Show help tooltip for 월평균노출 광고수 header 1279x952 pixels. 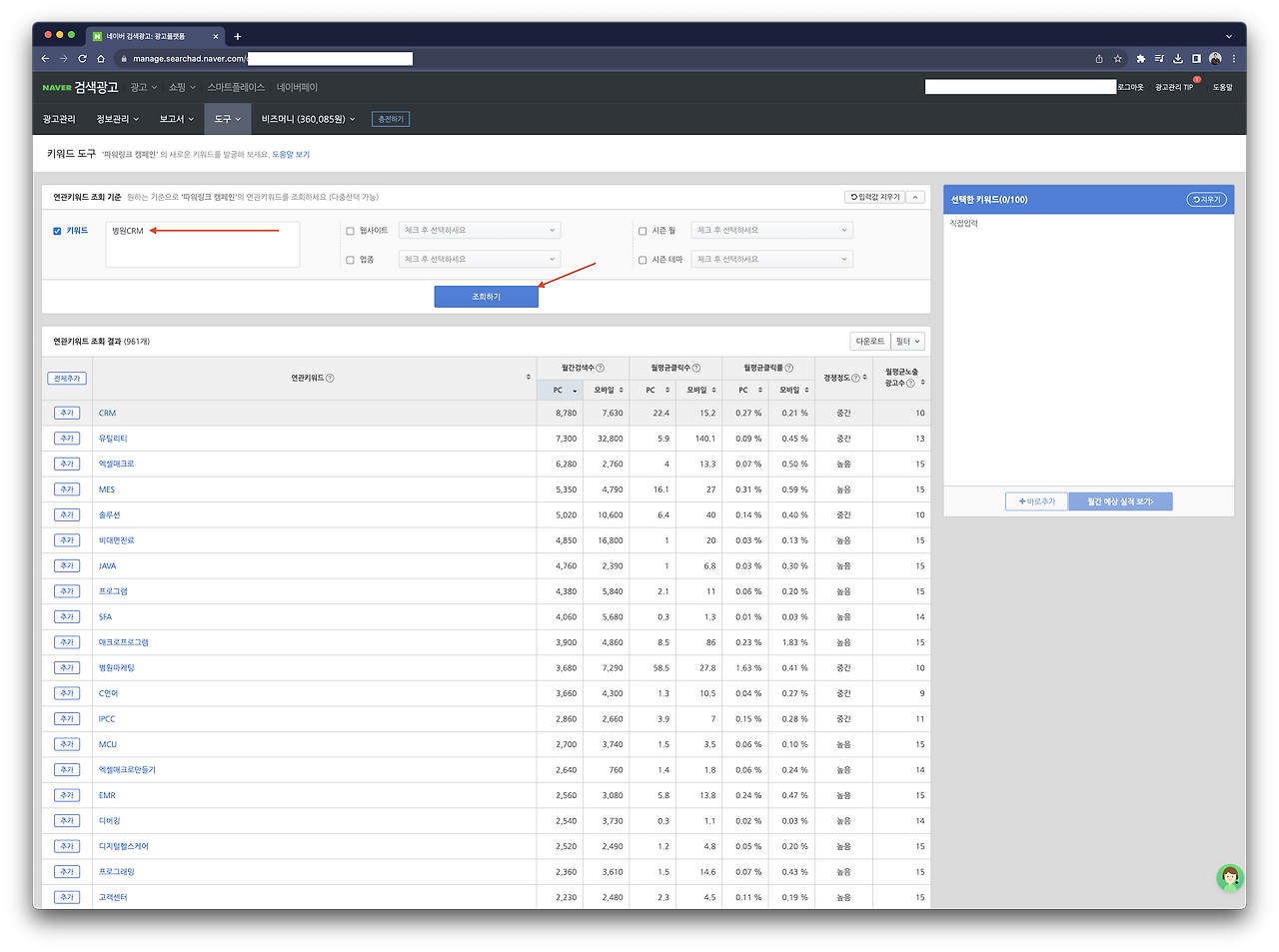click(910, 384)
